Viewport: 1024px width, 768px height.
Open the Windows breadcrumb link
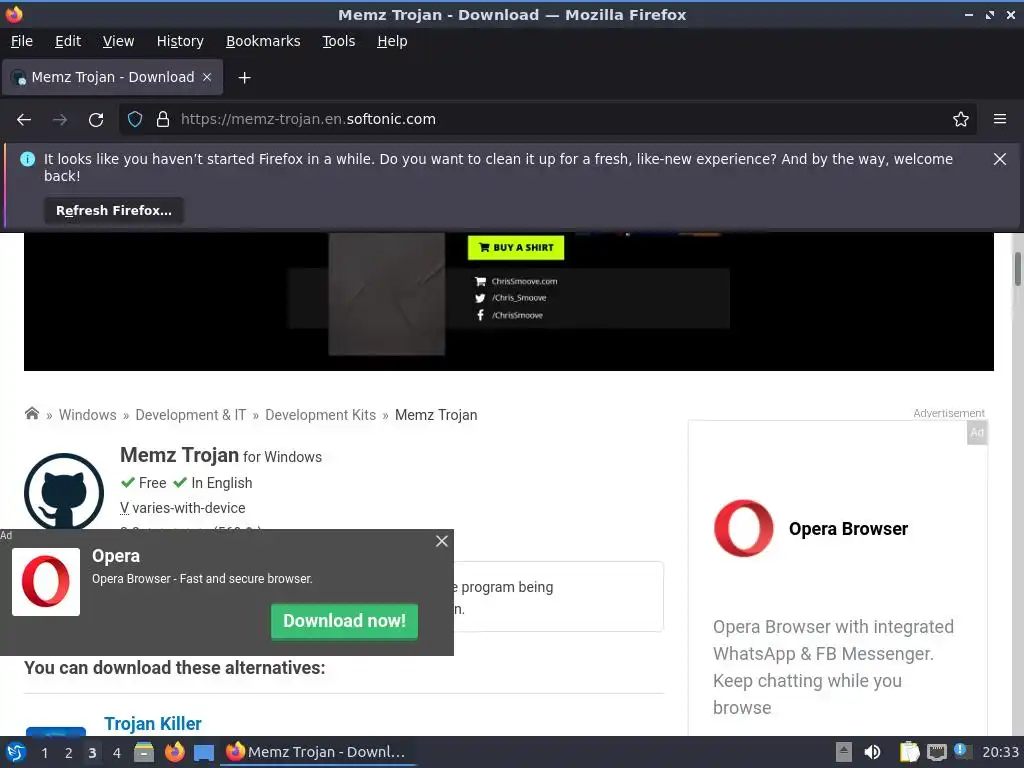pos(88,415)
